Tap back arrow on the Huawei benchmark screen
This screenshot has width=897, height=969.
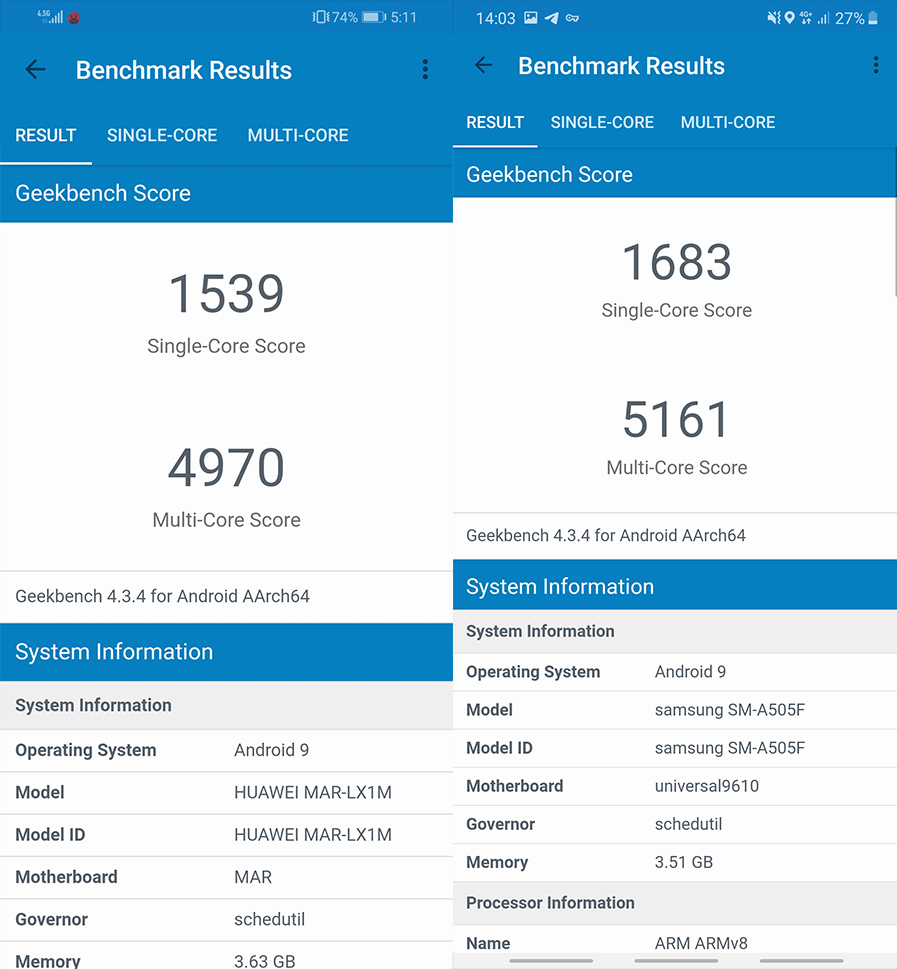pyautogui.click(x=35, y=69)
